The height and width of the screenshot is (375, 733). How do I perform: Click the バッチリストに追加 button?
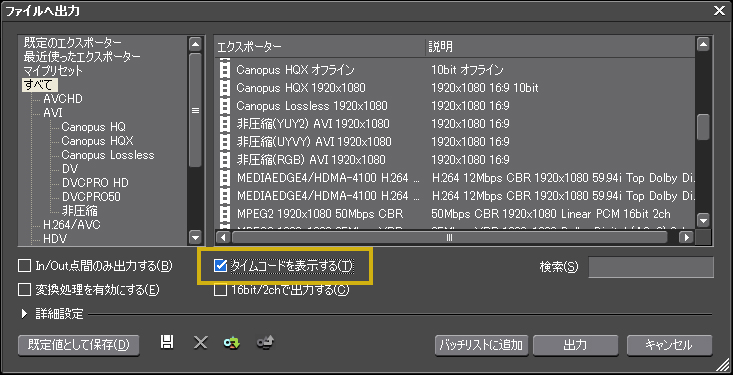coord(481,346)
